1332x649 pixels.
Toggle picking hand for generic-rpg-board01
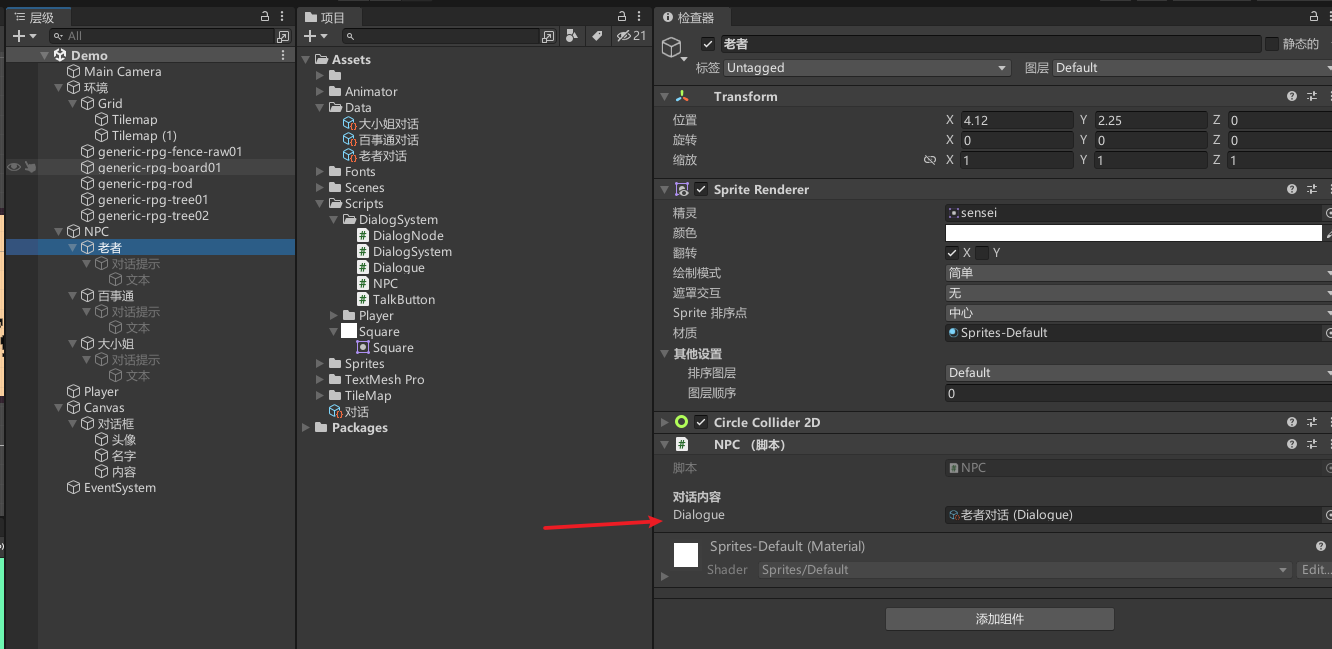click(x=31, y=168)
